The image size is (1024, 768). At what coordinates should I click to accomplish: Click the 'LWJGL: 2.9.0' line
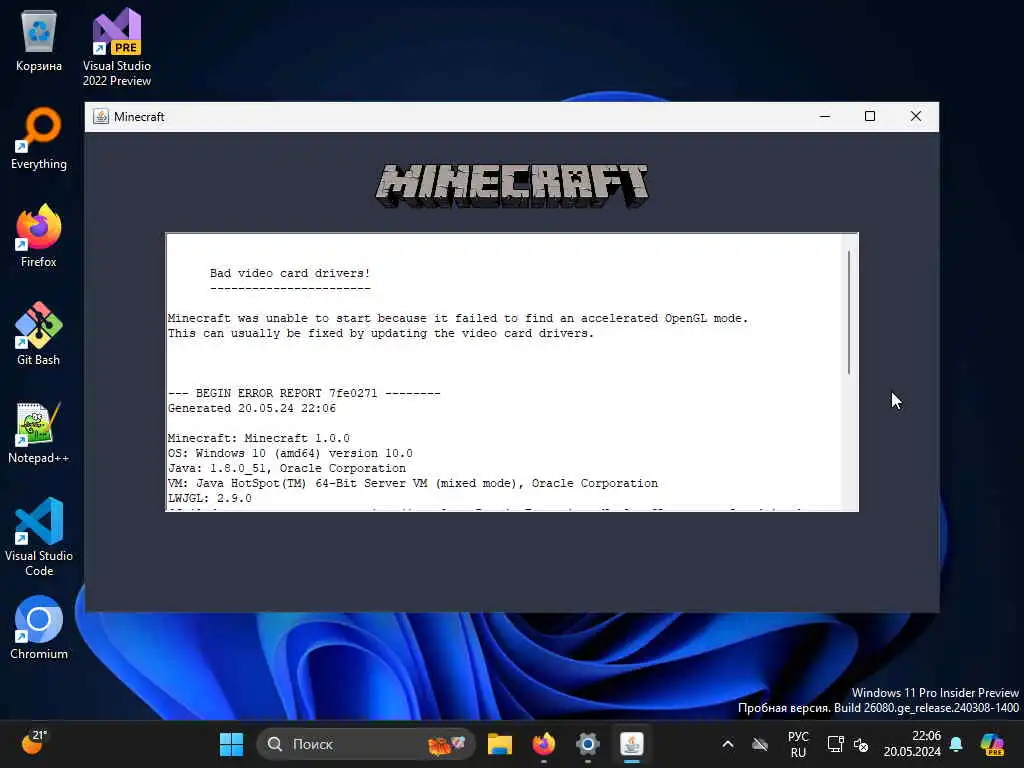point(210,498)
